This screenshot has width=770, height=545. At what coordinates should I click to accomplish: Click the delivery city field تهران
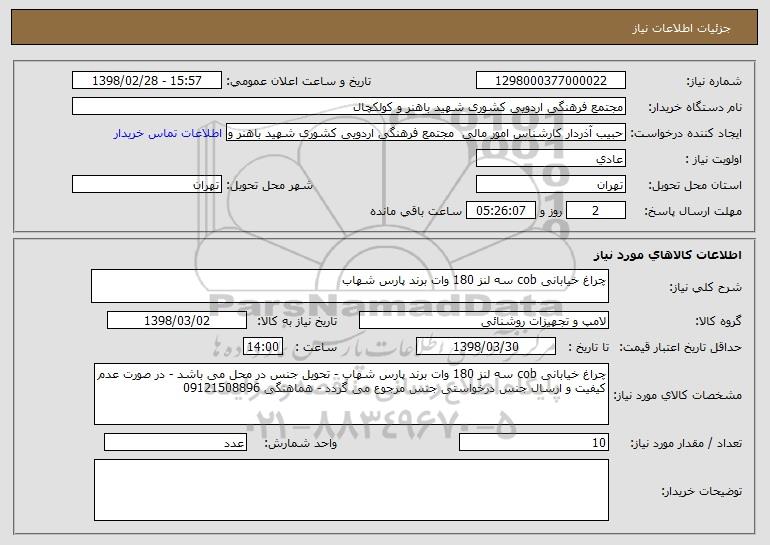coord(147,185)
